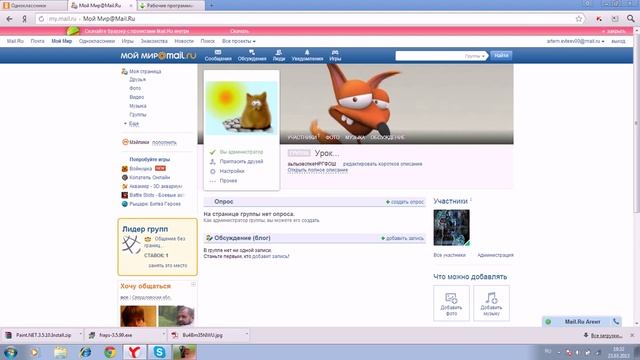Open Сообщения messages icon in header
Screen dimensions: 640x360
pos(218,55)
